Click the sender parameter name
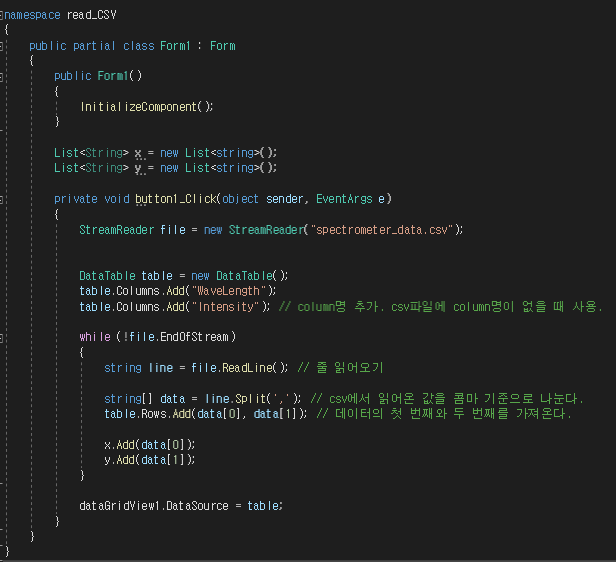This screenshot has width=616, height=562. coord(284,199)
